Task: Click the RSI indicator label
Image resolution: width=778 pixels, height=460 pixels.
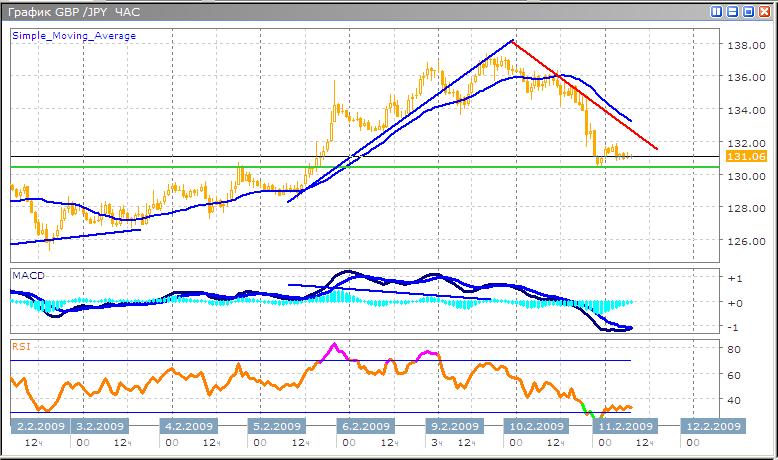Action: pyautogui.click(x=21, y=346)
